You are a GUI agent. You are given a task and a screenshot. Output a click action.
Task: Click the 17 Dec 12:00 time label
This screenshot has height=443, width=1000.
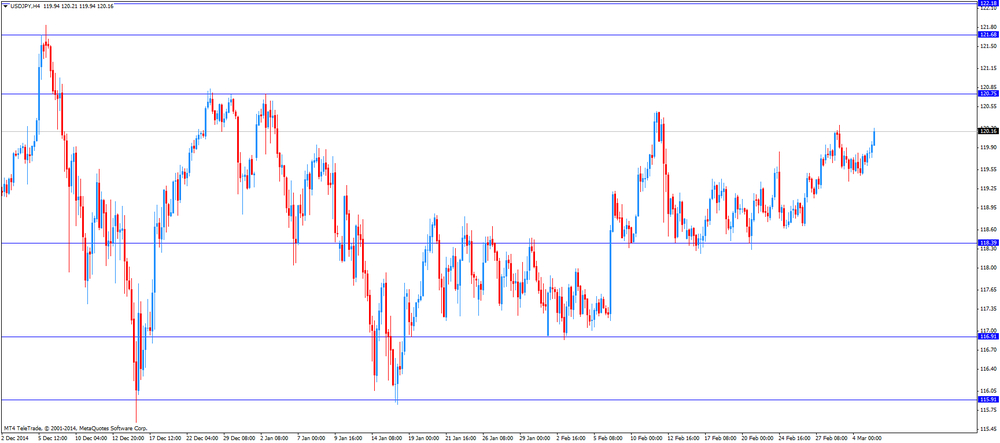(165, 439)
